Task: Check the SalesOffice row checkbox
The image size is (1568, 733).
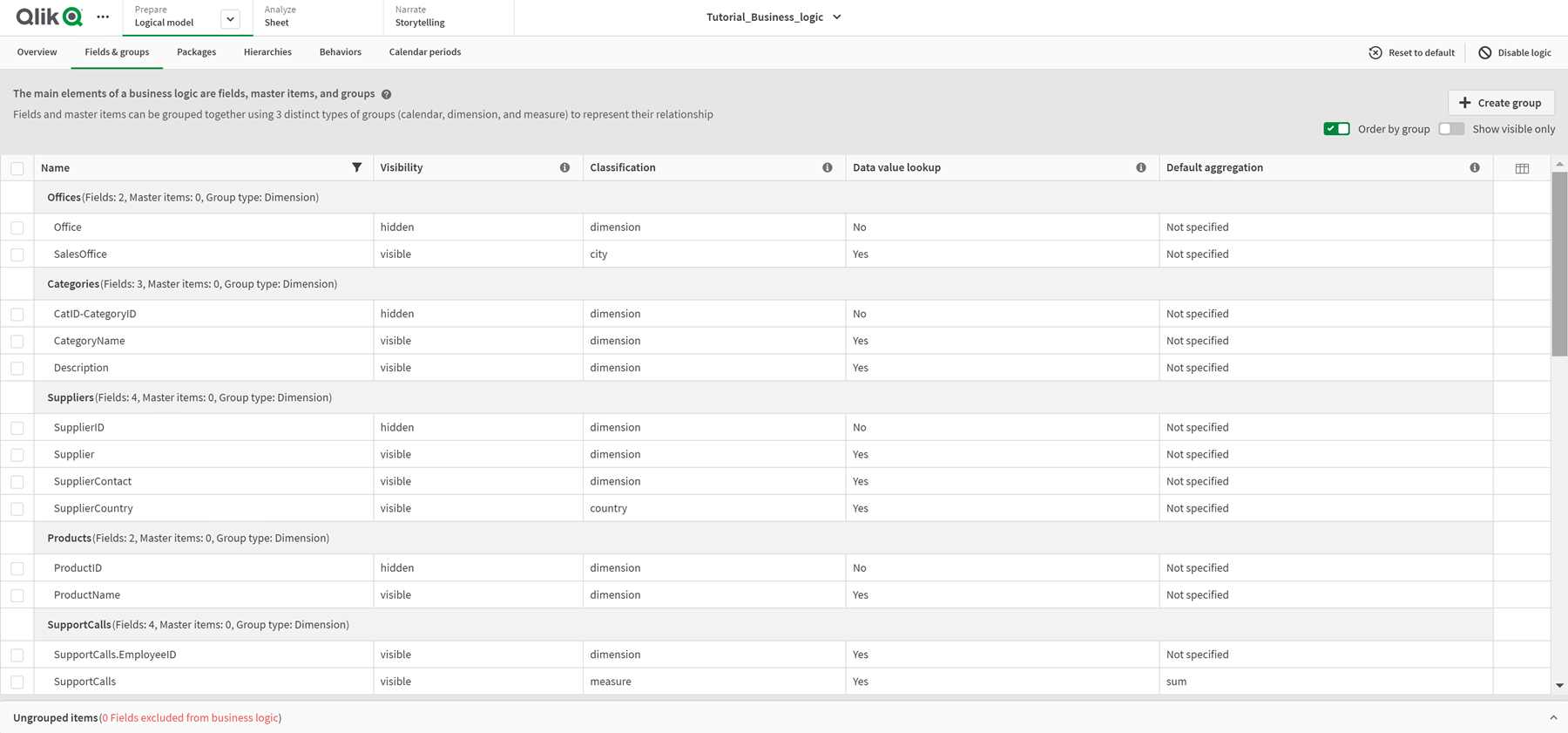Action: tap(17, 255)
